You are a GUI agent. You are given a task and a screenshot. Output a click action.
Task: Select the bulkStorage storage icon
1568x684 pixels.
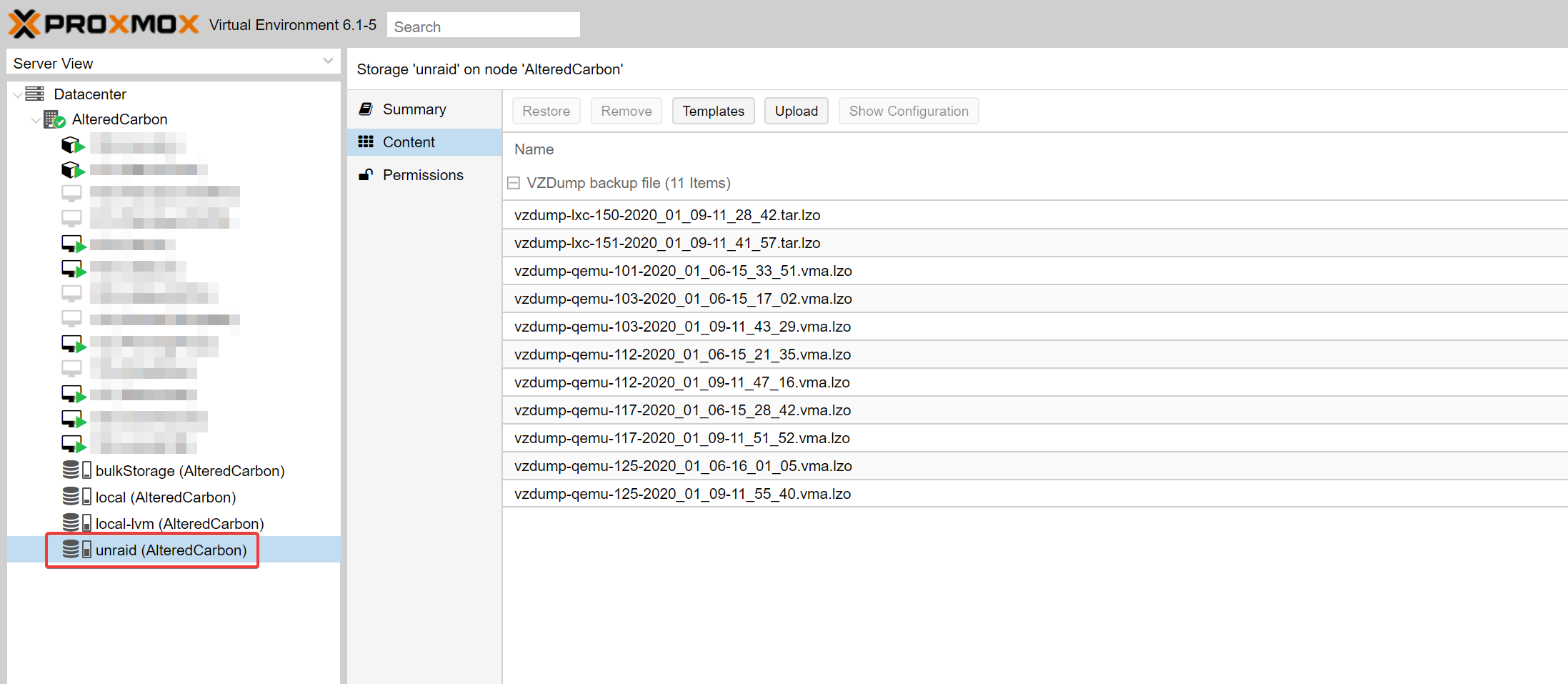pyautogui.click(x=76, y=470)
